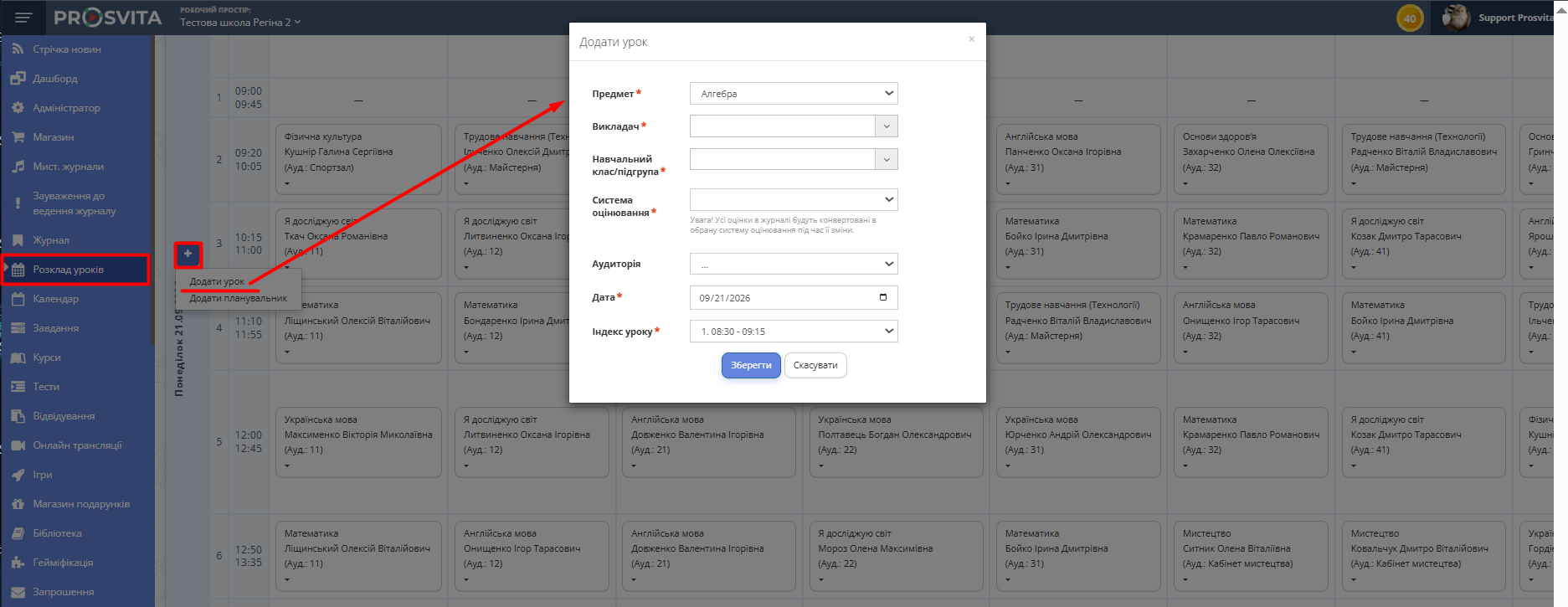This screenshot has width=1568, height=607.
Task: Click the Адміністратор gear icon
Action: click(x=18, y=108)
